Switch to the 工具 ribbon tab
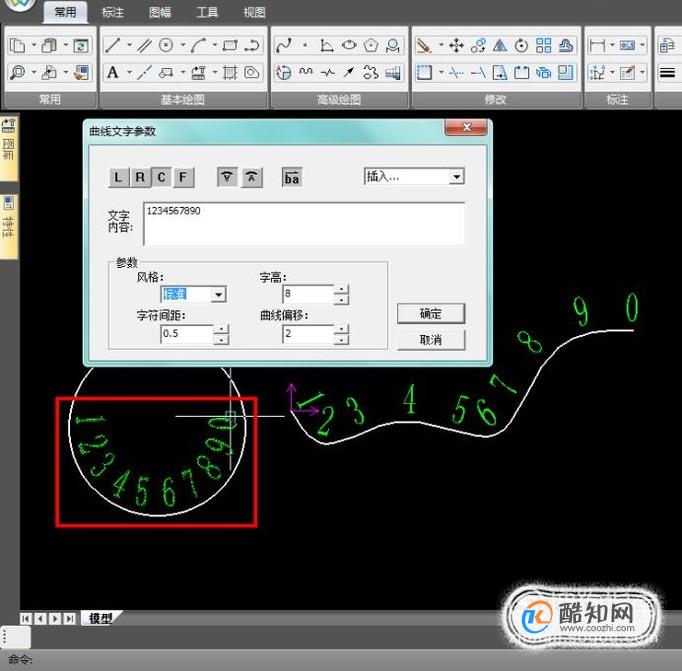 (207, 12)
